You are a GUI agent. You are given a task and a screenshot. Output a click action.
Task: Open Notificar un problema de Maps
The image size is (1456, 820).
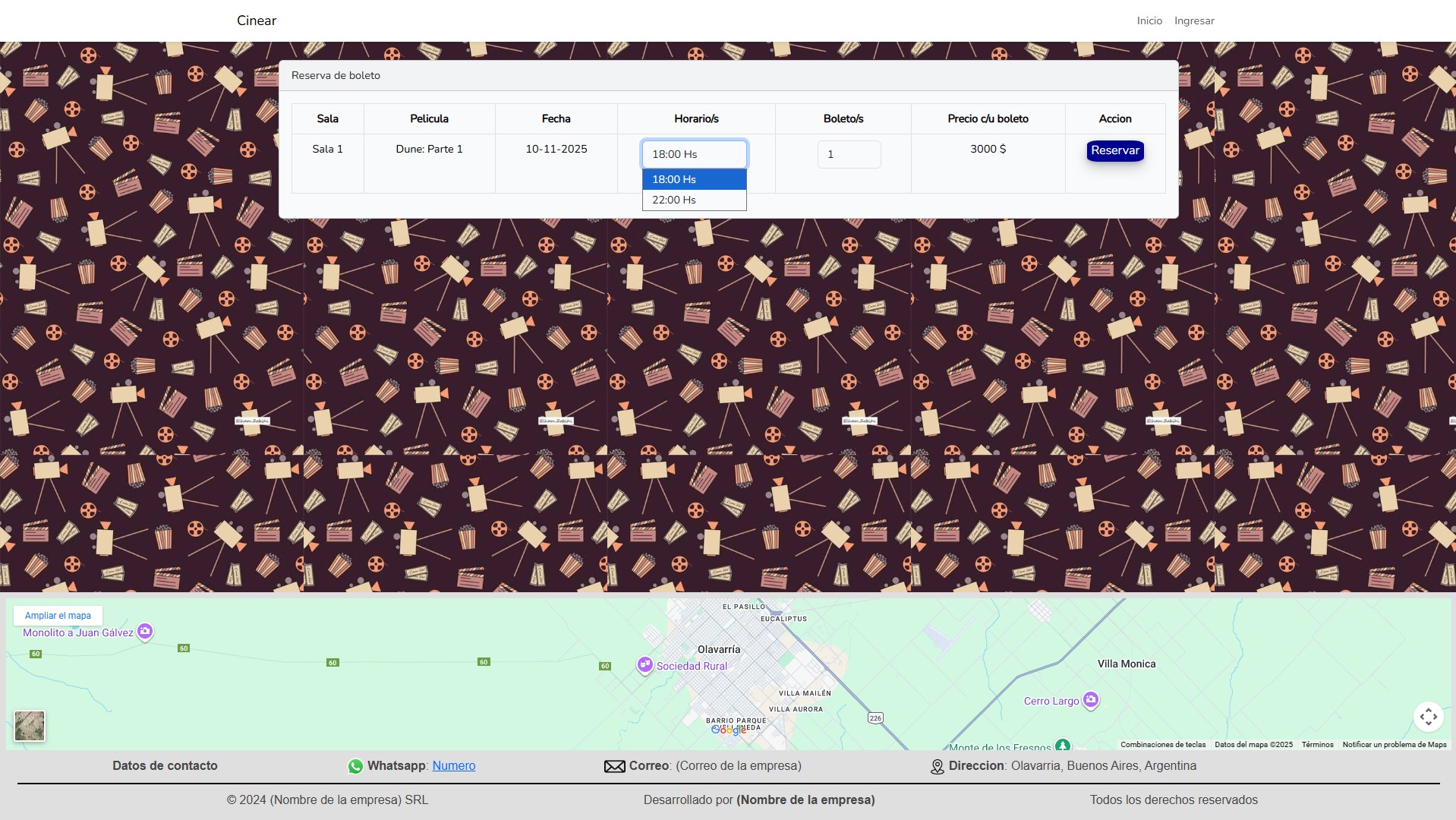(1394, 744)
